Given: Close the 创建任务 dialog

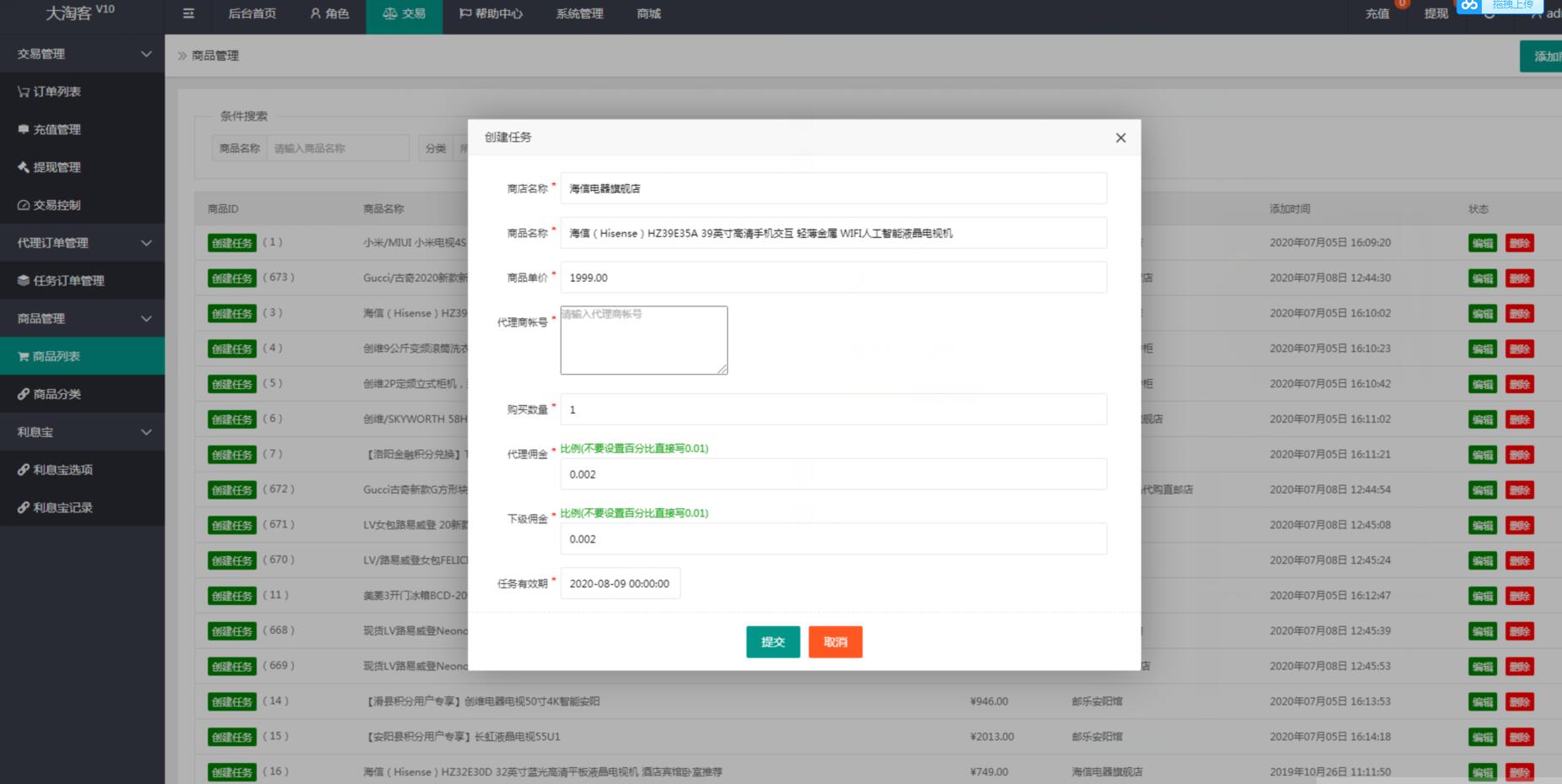Looking at the screenshot, I should (x=1120, y=138).
